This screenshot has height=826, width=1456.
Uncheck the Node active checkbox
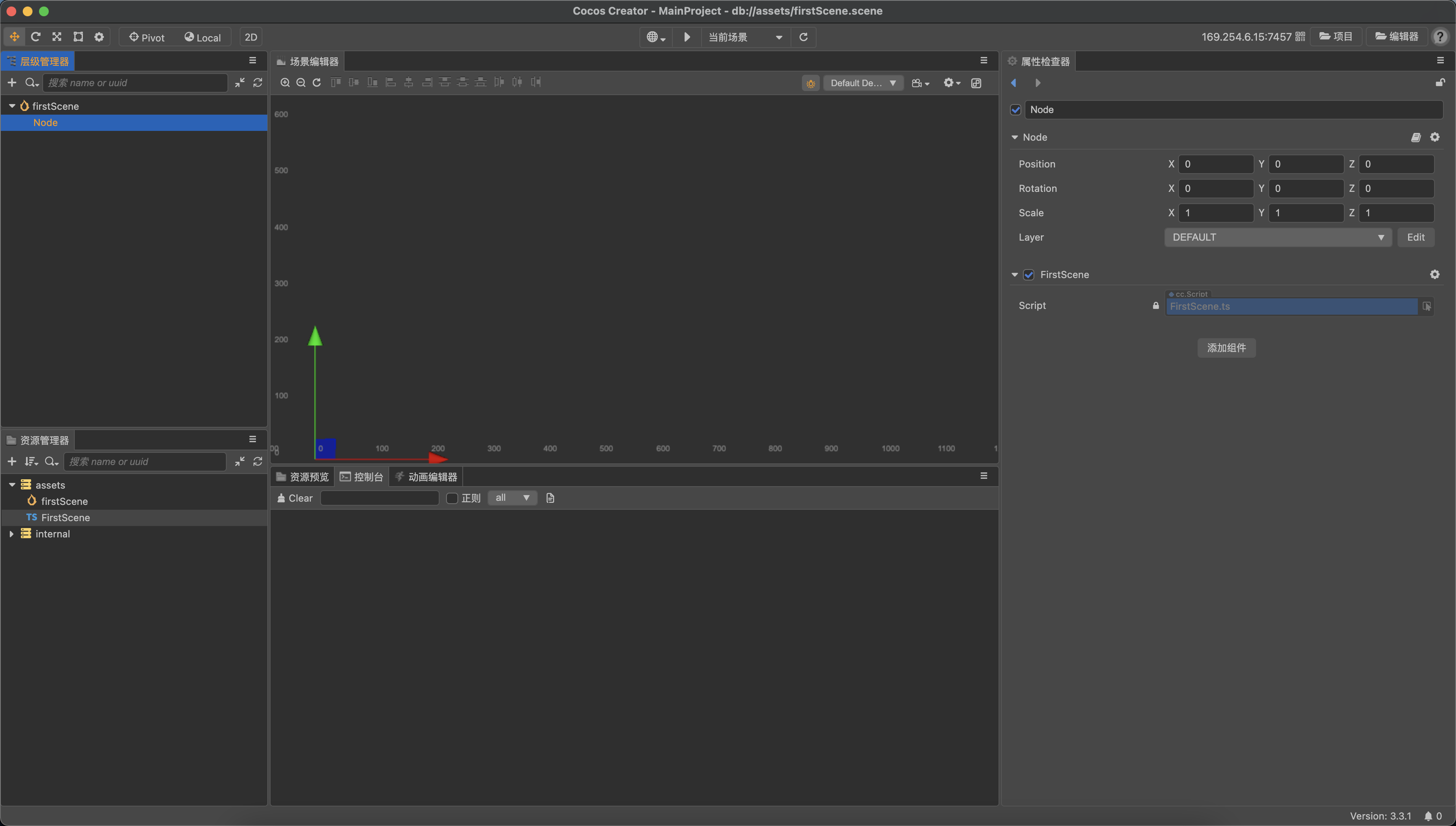pos(1016,110)
